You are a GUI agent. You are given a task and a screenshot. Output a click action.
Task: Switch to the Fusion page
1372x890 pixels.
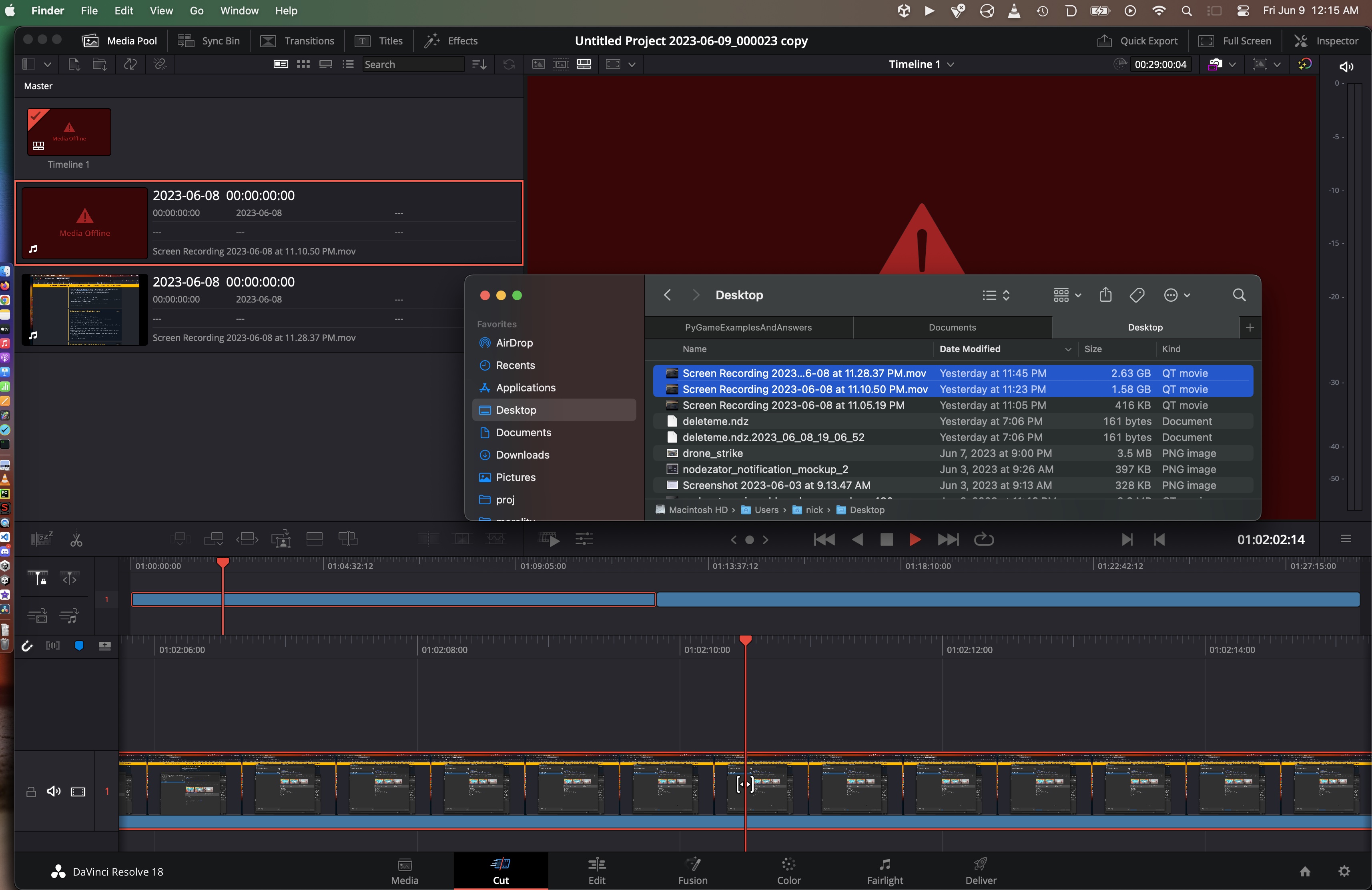(692, 871)
